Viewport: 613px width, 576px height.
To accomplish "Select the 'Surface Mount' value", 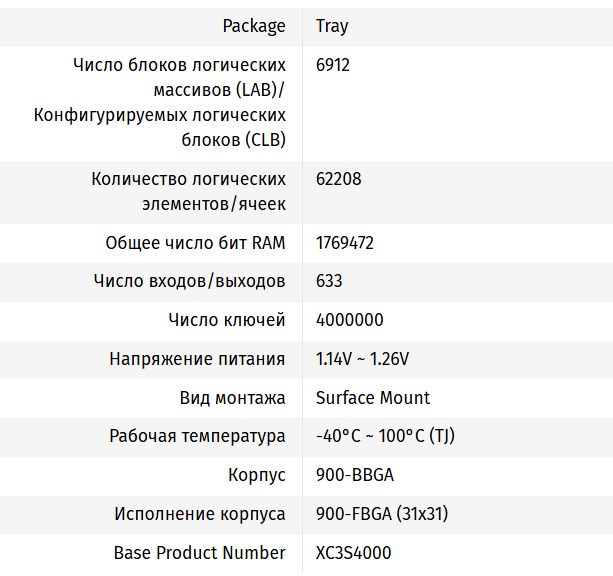I will tap(373, 398).
